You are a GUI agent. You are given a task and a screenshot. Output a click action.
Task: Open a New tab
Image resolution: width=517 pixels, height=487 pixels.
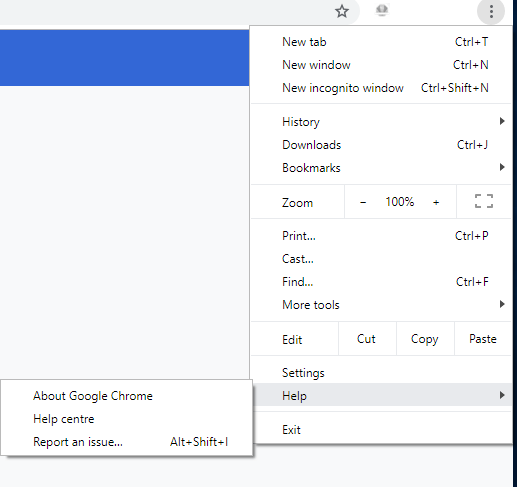click(382, 42)
